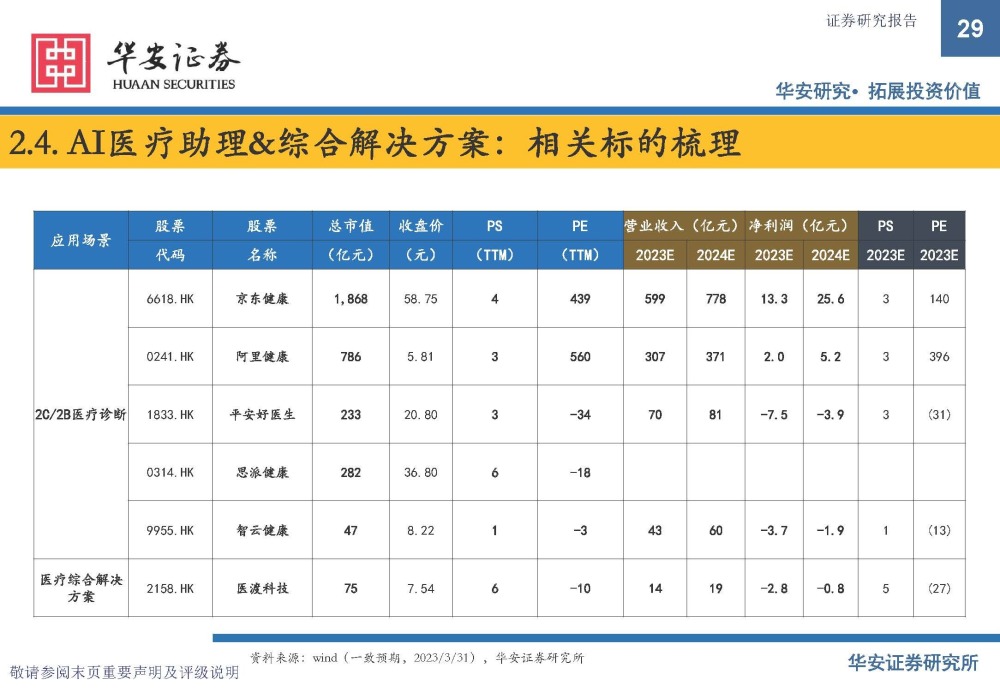Click the '营业收入（亿元）' header cell

pos(684,226)
